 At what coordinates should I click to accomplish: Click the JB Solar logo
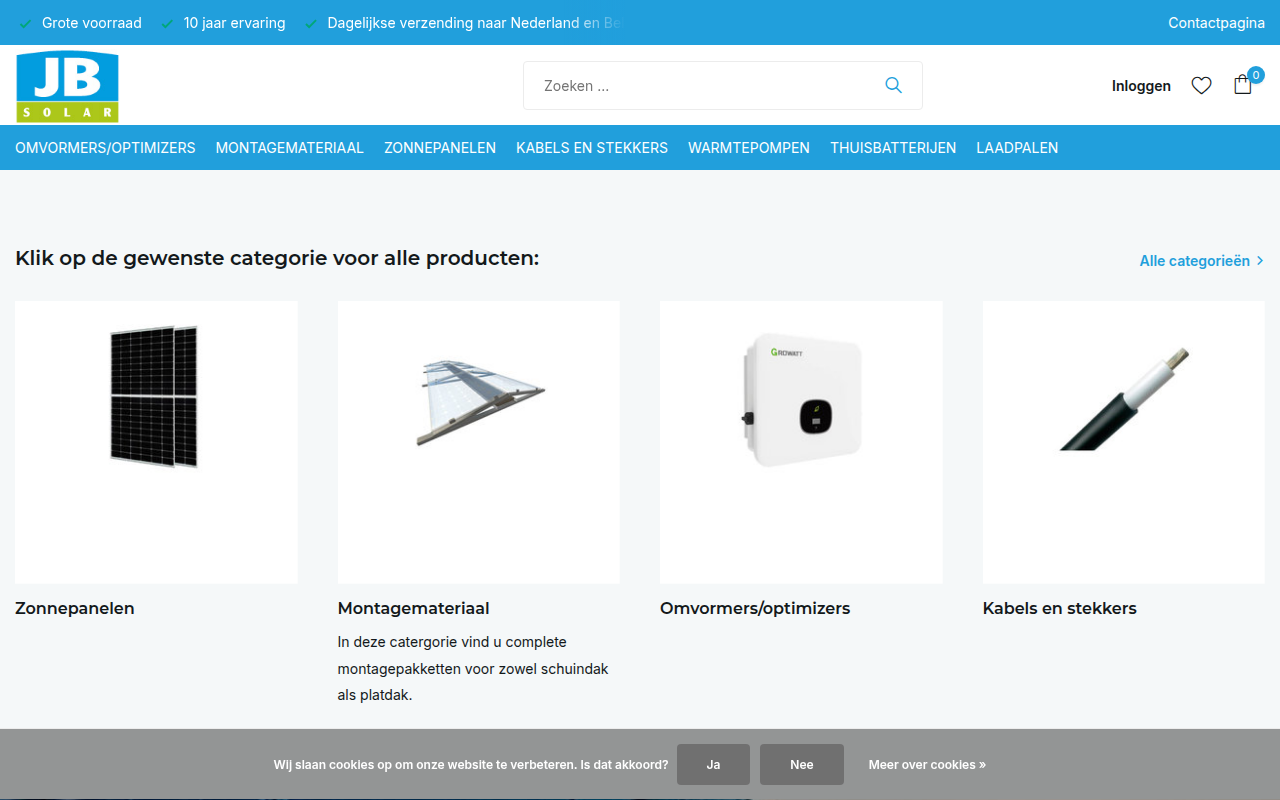(x=67, y=87)
